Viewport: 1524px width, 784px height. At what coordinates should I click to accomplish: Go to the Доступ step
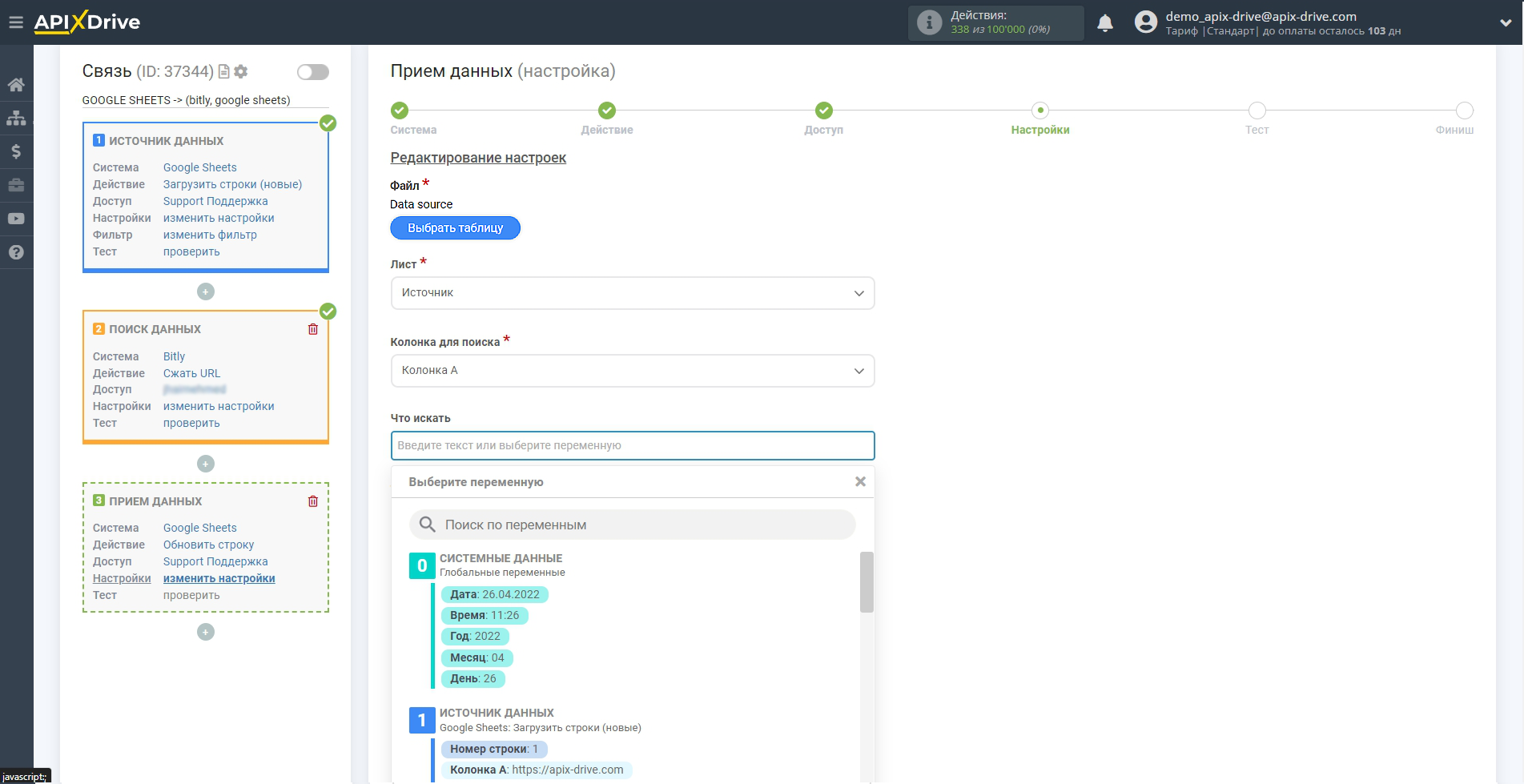click(x=824, y=111)
